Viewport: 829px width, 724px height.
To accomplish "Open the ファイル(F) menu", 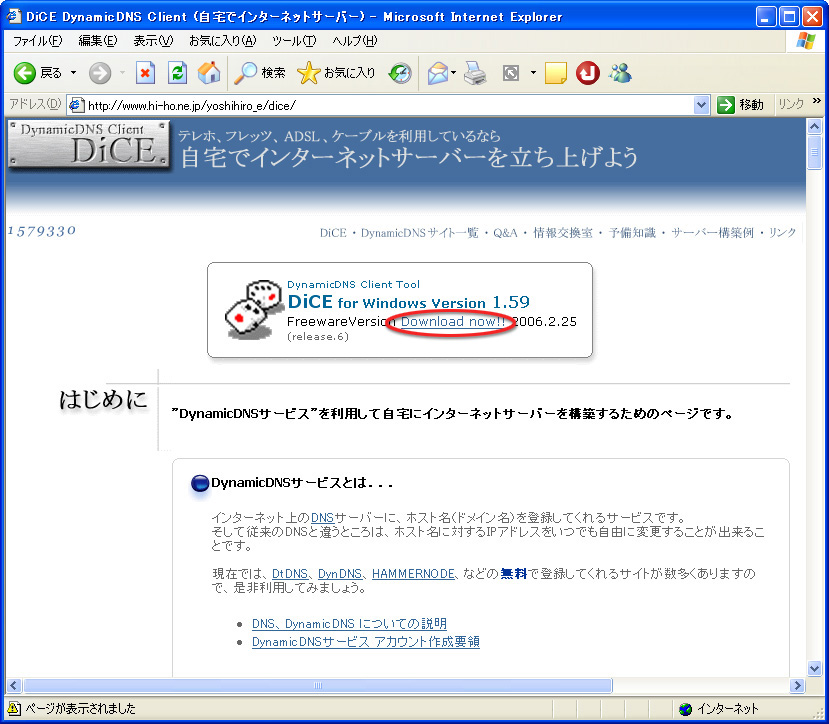I will point(37,41).
